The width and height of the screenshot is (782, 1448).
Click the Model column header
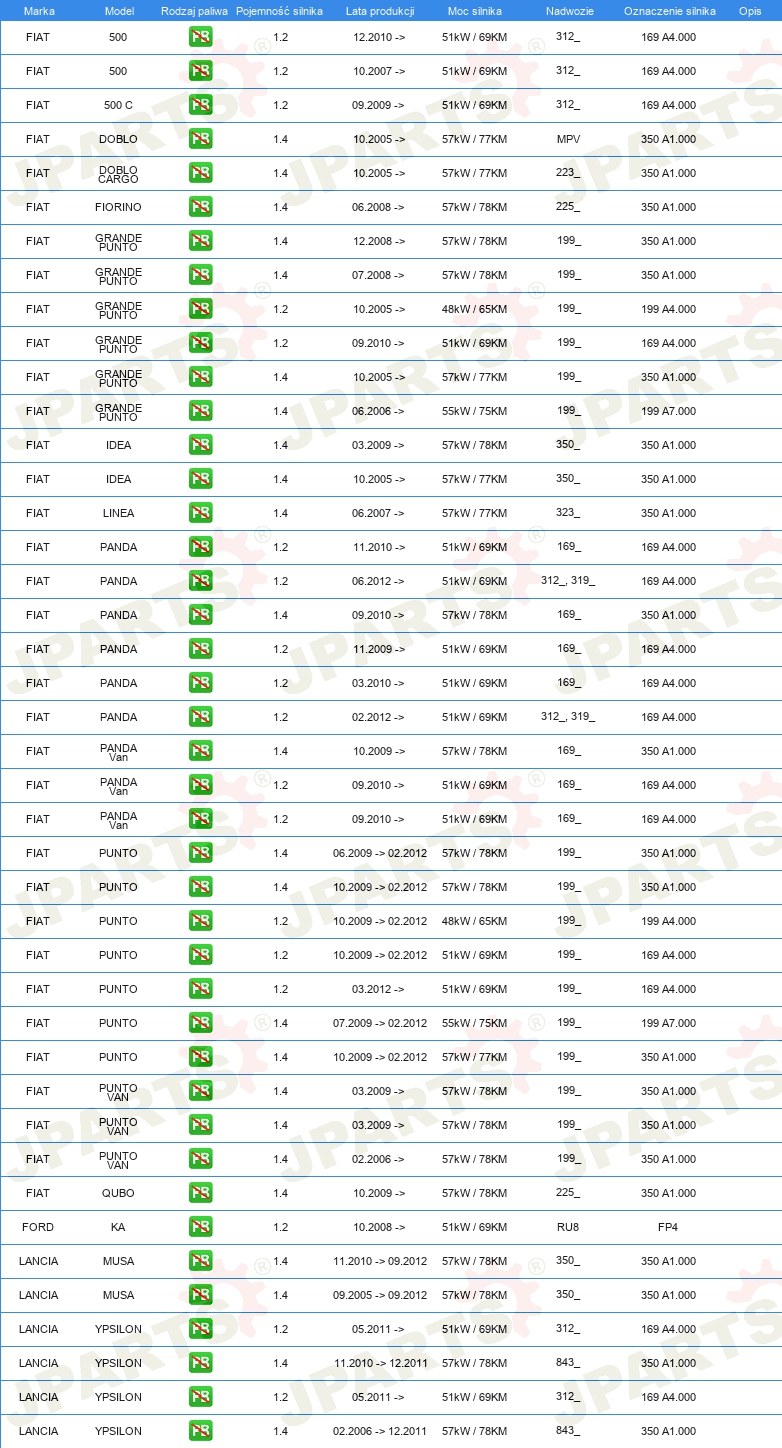[x=119, y=11]
